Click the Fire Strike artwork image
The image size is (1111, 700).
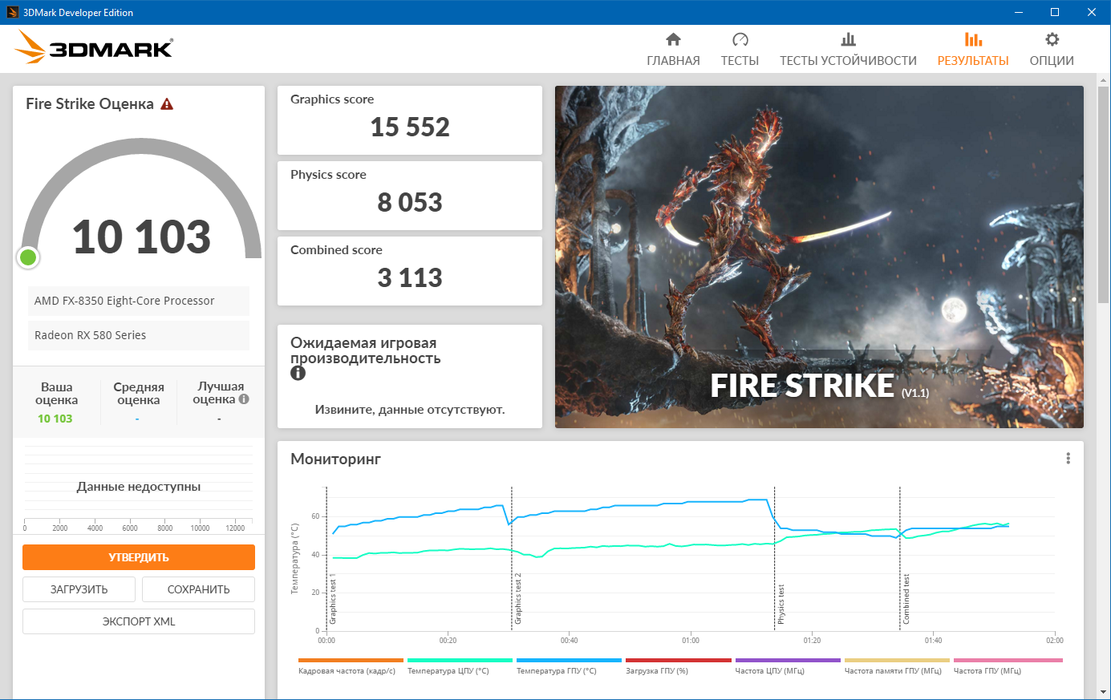click(x=819, y=256)
